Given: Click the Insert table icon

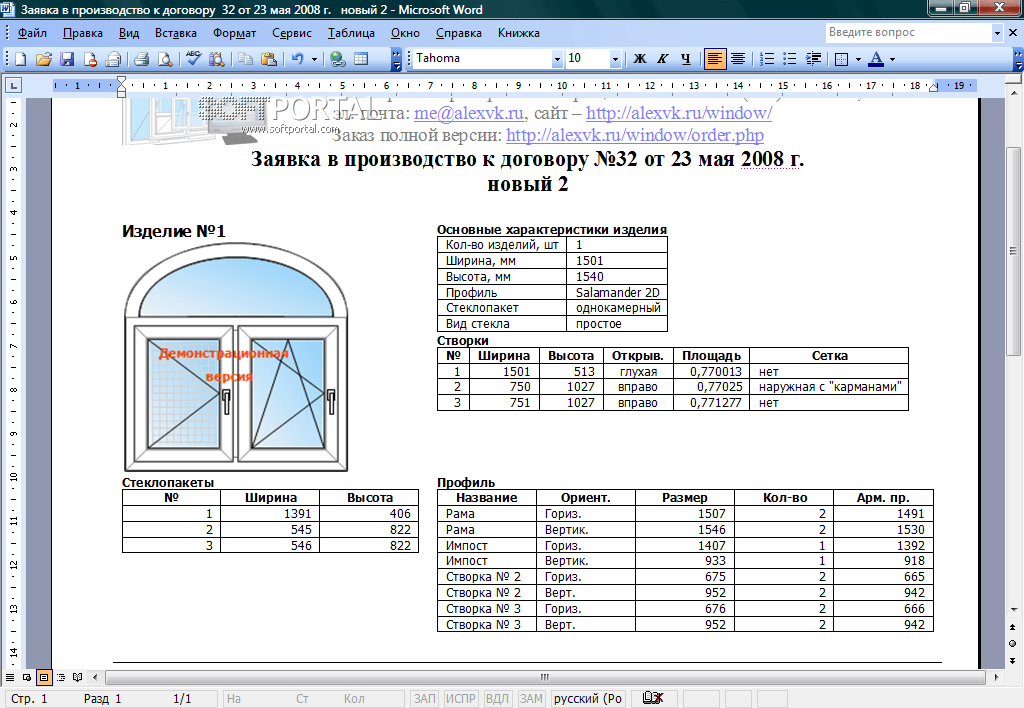Looking at the screenshot, I should pos(361,59).
